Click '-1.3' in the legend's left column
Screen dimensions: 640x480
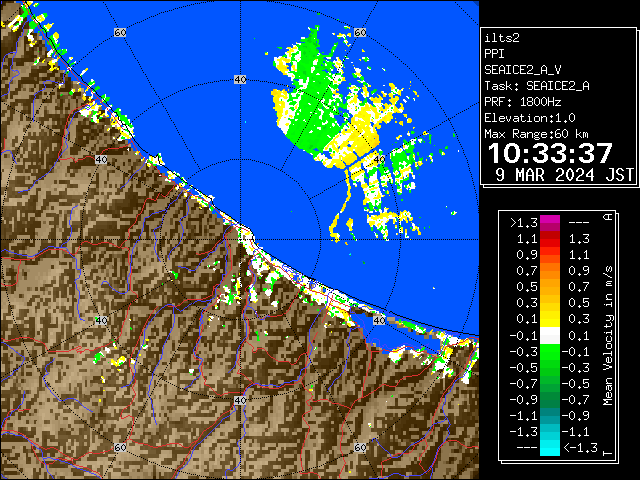tap(524, 432)
